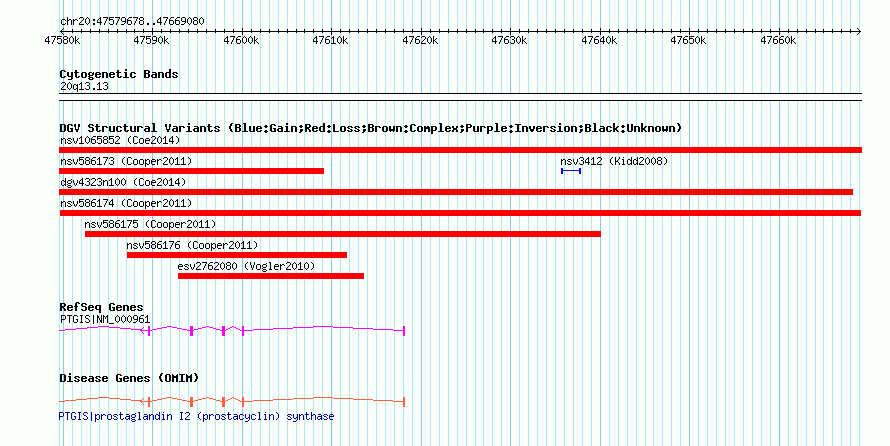Click the 47600k ruler tick label
Screen dimensions: 890x446
tap(241, 41)
